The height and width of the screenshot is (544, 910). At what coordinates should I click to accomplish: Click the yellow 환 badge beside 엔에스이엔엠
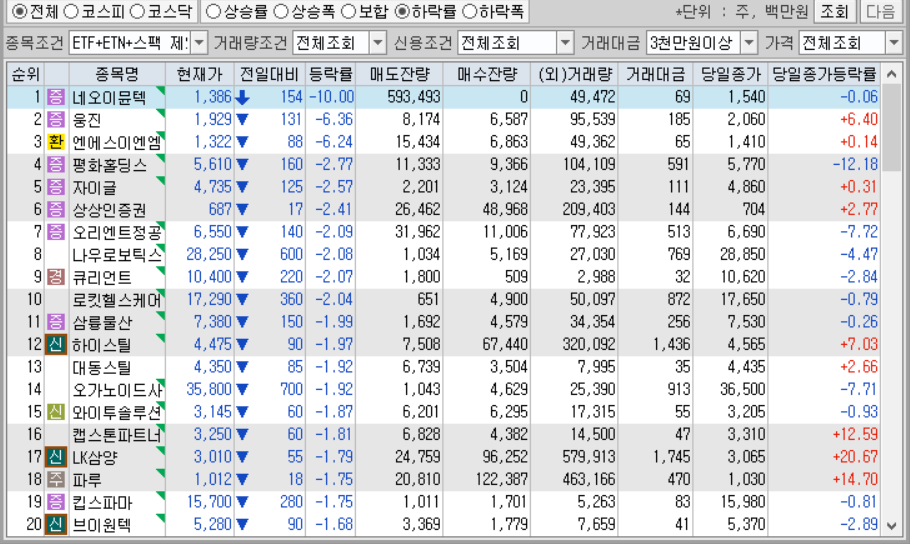pos(56,142)
